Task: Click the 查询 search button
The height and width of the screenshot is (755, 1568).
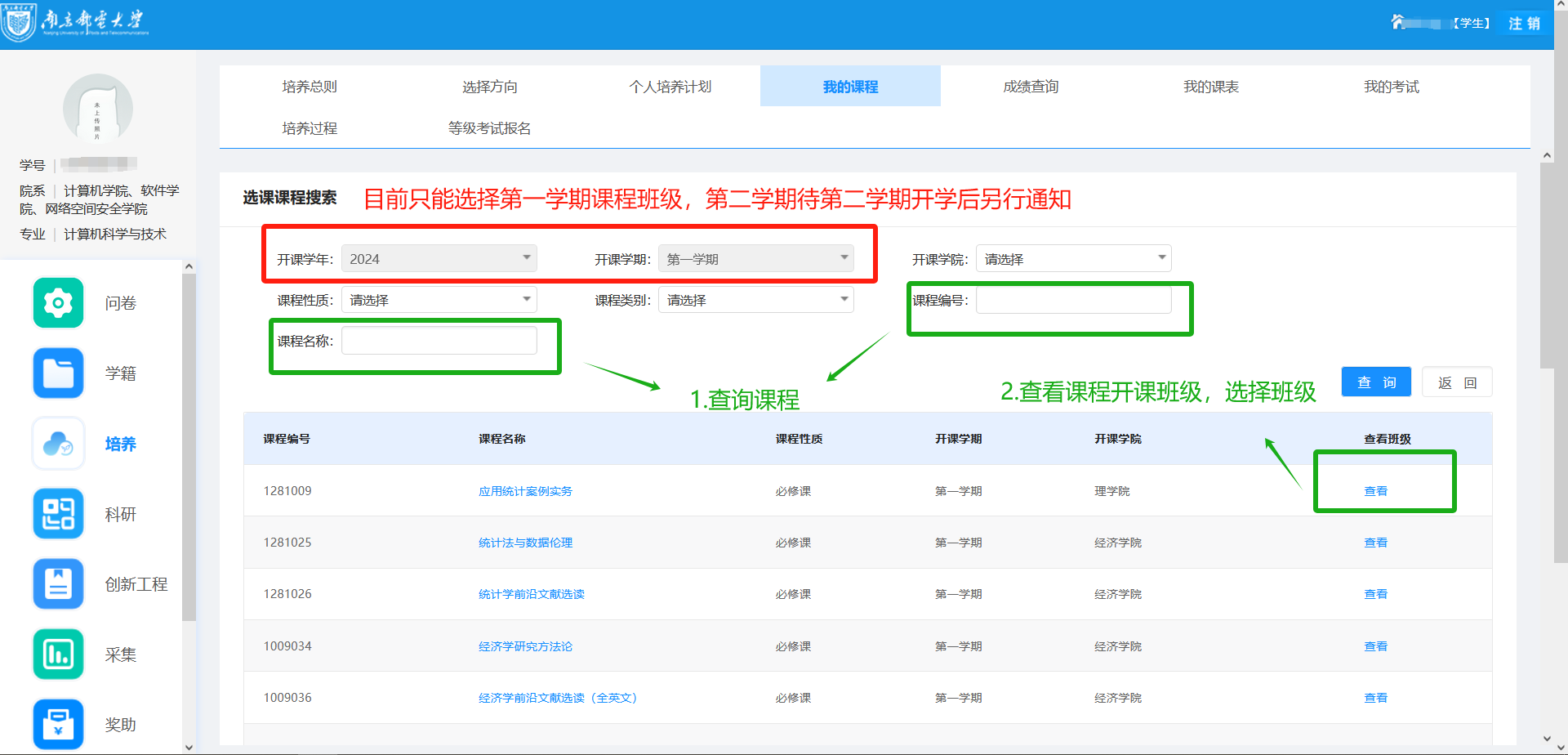Action: coord(1376,382)
